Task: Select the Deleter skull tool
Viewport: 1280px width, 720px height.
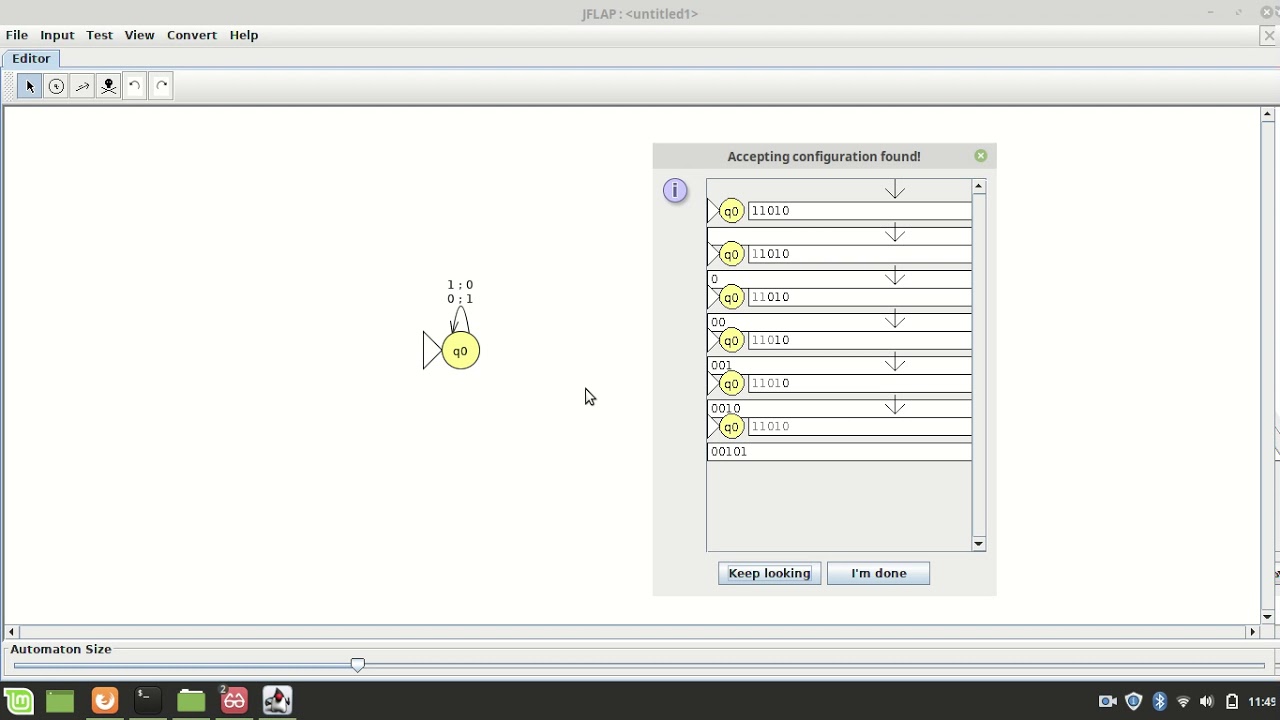Action: (x=108, y=86)
